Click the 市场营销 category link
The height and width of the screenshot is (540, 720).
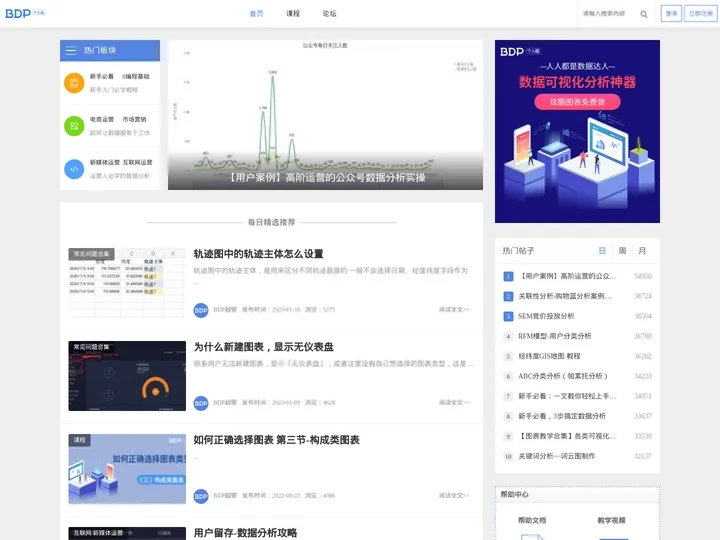coord(134,119)
